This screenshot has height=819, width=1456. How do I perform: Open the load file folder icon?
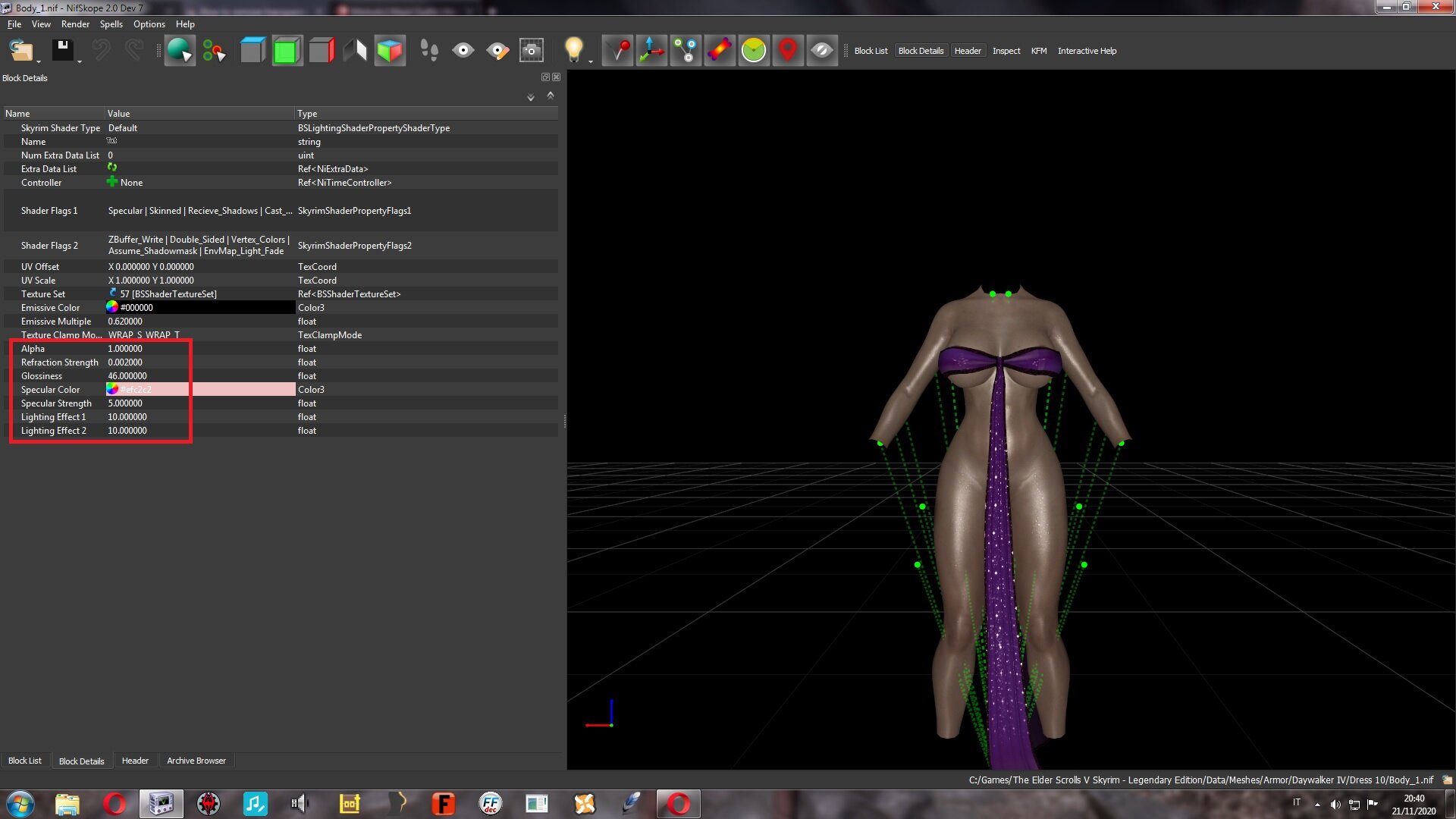(x=21, y=51)
